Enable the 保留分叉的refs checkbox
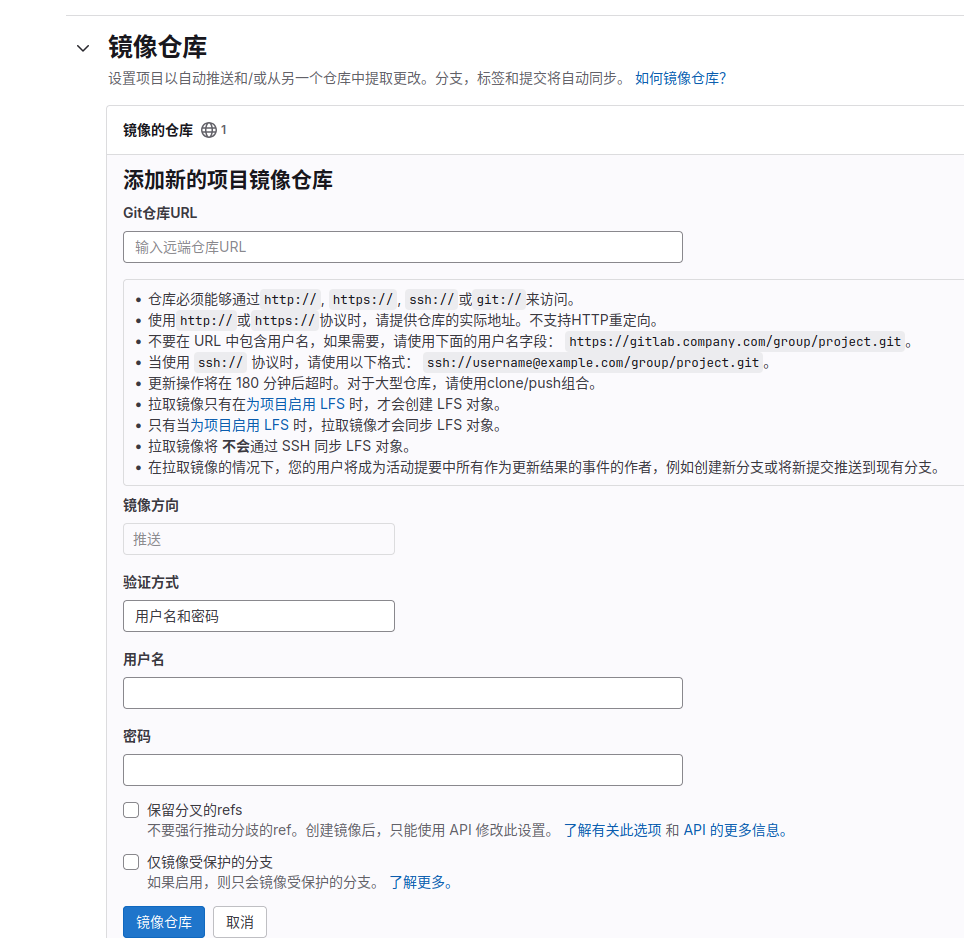Image resolution: width=964 pixels, height=938 pixels. tap(131, 810)
